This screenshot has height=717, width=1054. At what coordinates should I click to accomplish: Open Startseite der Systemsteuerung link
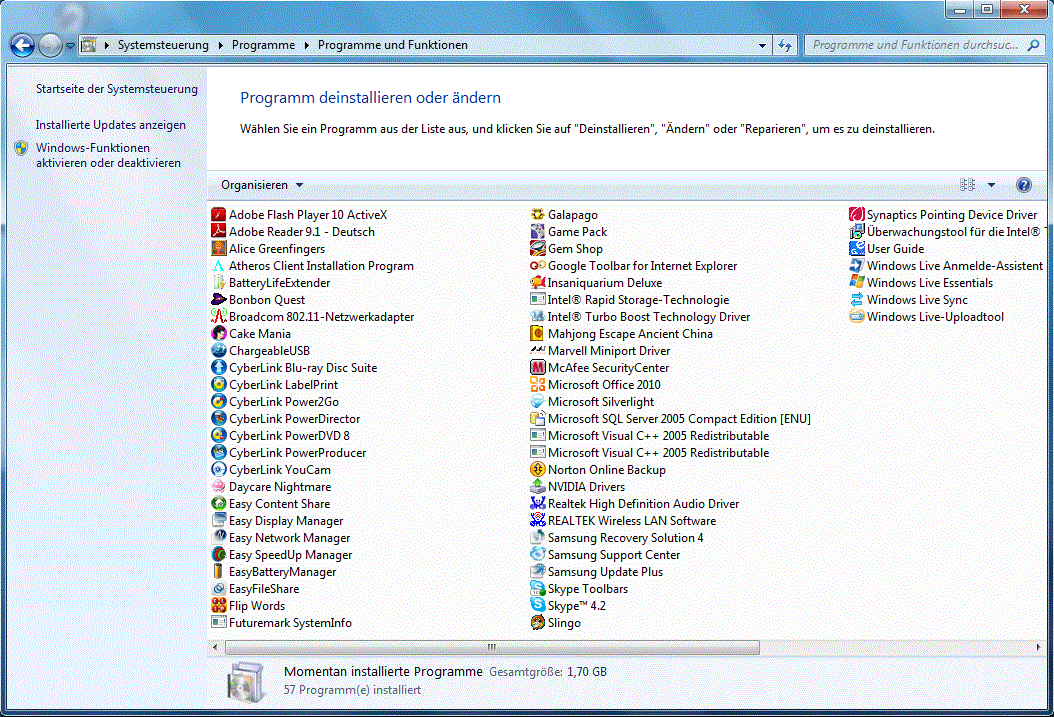pyautogui.click(x=117, y=89)
